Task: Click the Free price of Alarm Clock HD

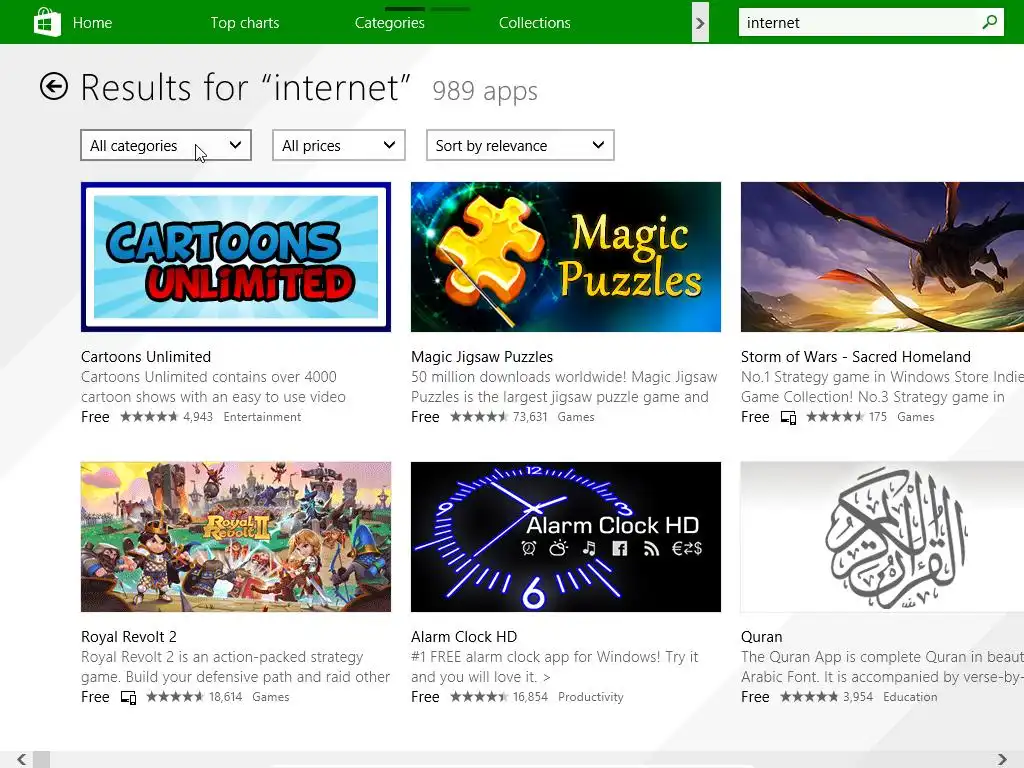Action: tap(425, 697)
